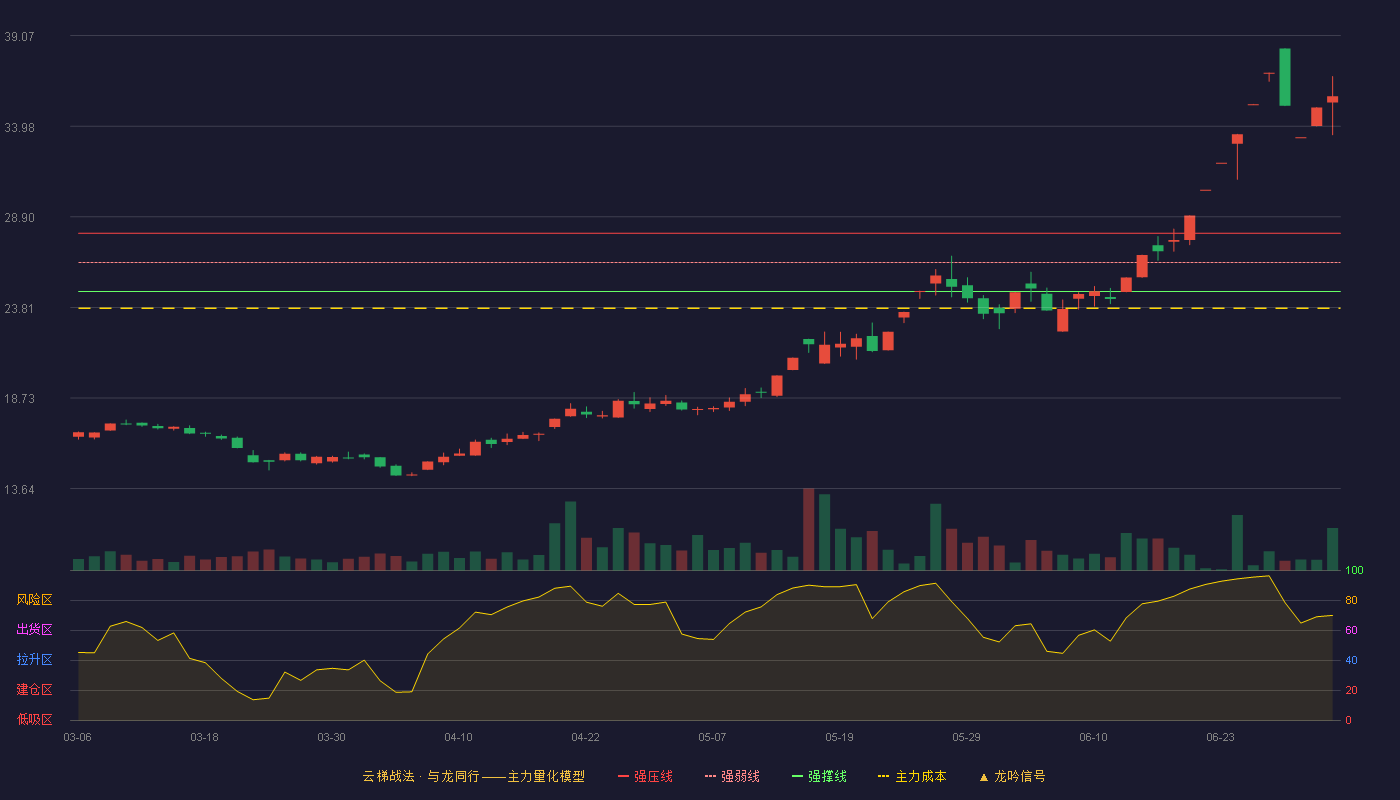Click the 拉升区 zone label
This screenshot has height=800, width=1400.
pos(34,660)
